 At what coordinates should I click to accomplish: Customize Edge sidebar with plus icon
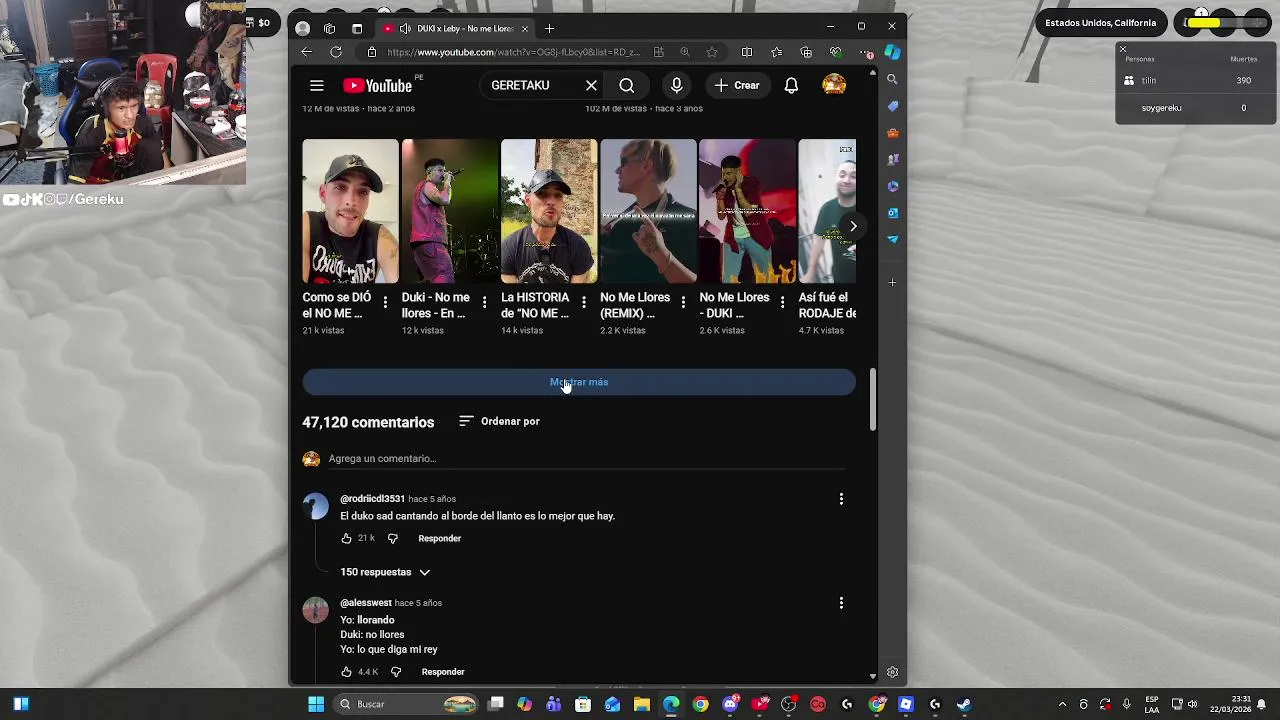(x=892, y=282)
